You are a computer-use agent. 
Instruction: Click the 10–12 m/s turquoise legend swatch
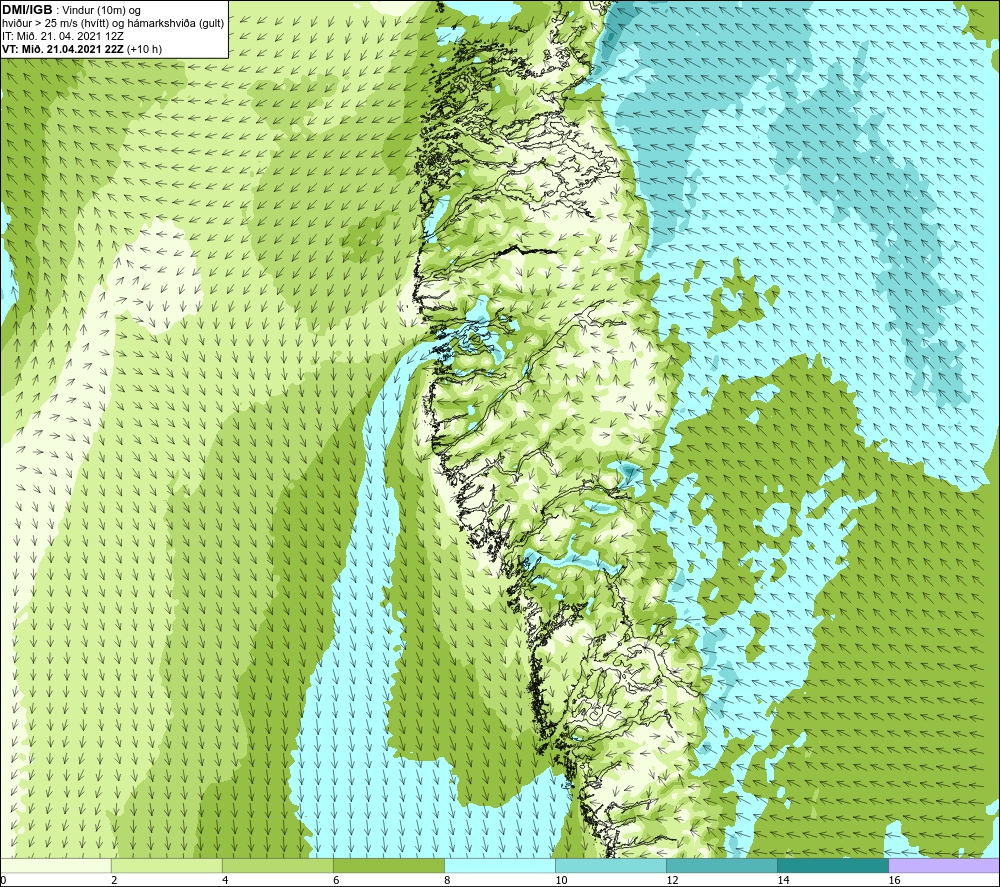pos(611,865)
